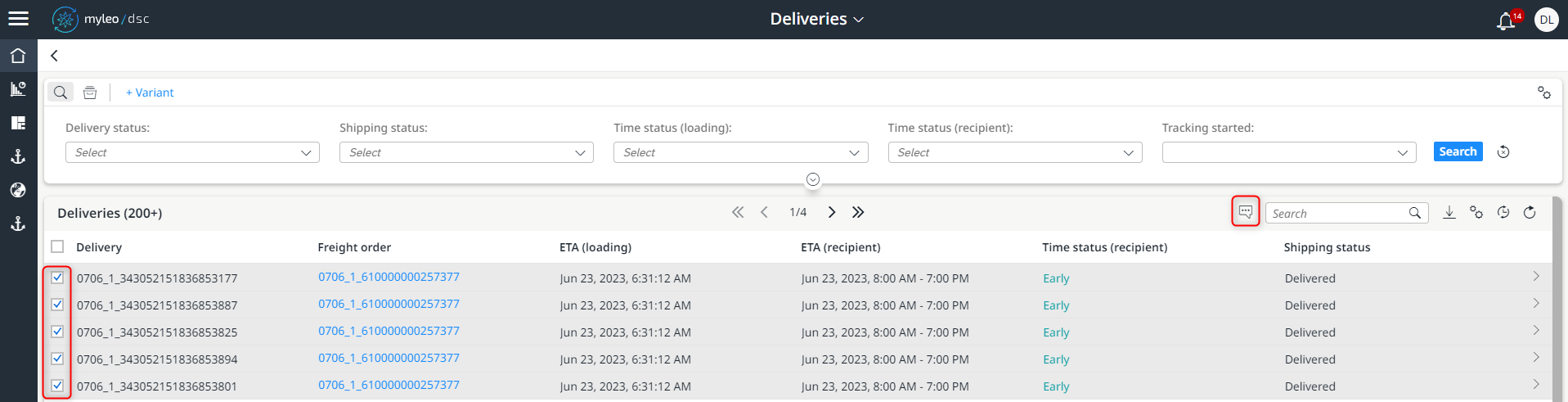Click the Time status (recipient) column header
The image size is (1568, 402).
coord(1105,247)
